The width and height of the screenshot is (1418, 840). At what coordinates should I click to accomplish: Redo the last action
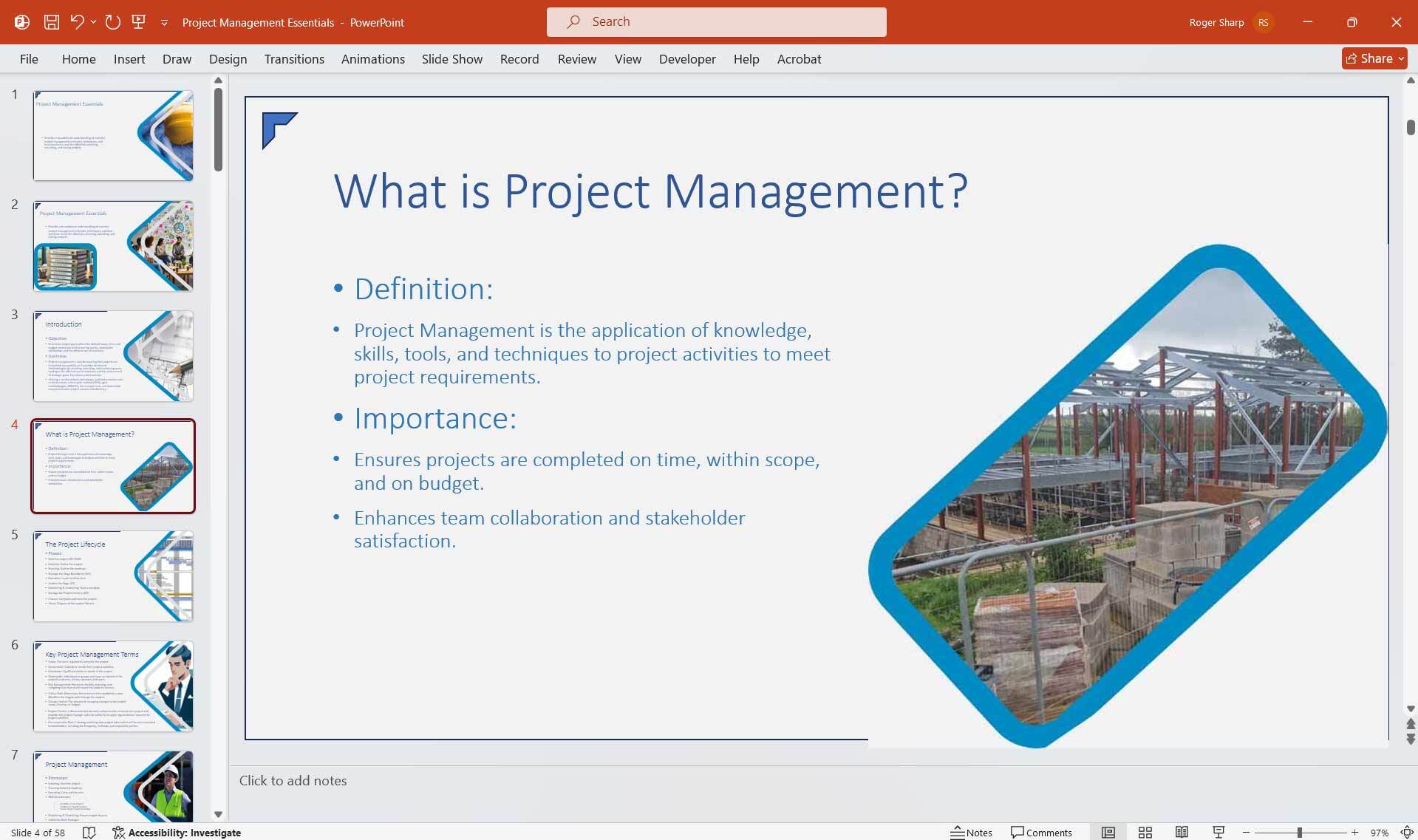pyautogui.click(x=112, y=22)
